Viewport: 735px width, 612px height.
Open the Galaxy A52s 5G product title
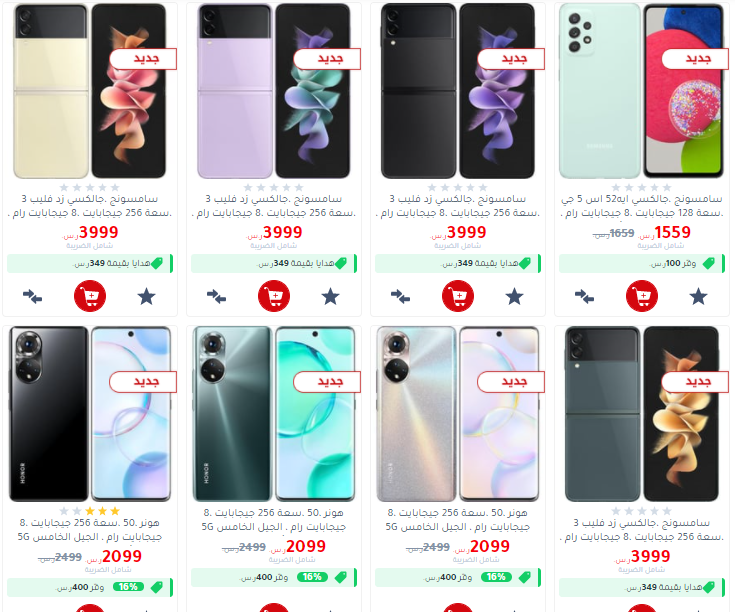642,206
